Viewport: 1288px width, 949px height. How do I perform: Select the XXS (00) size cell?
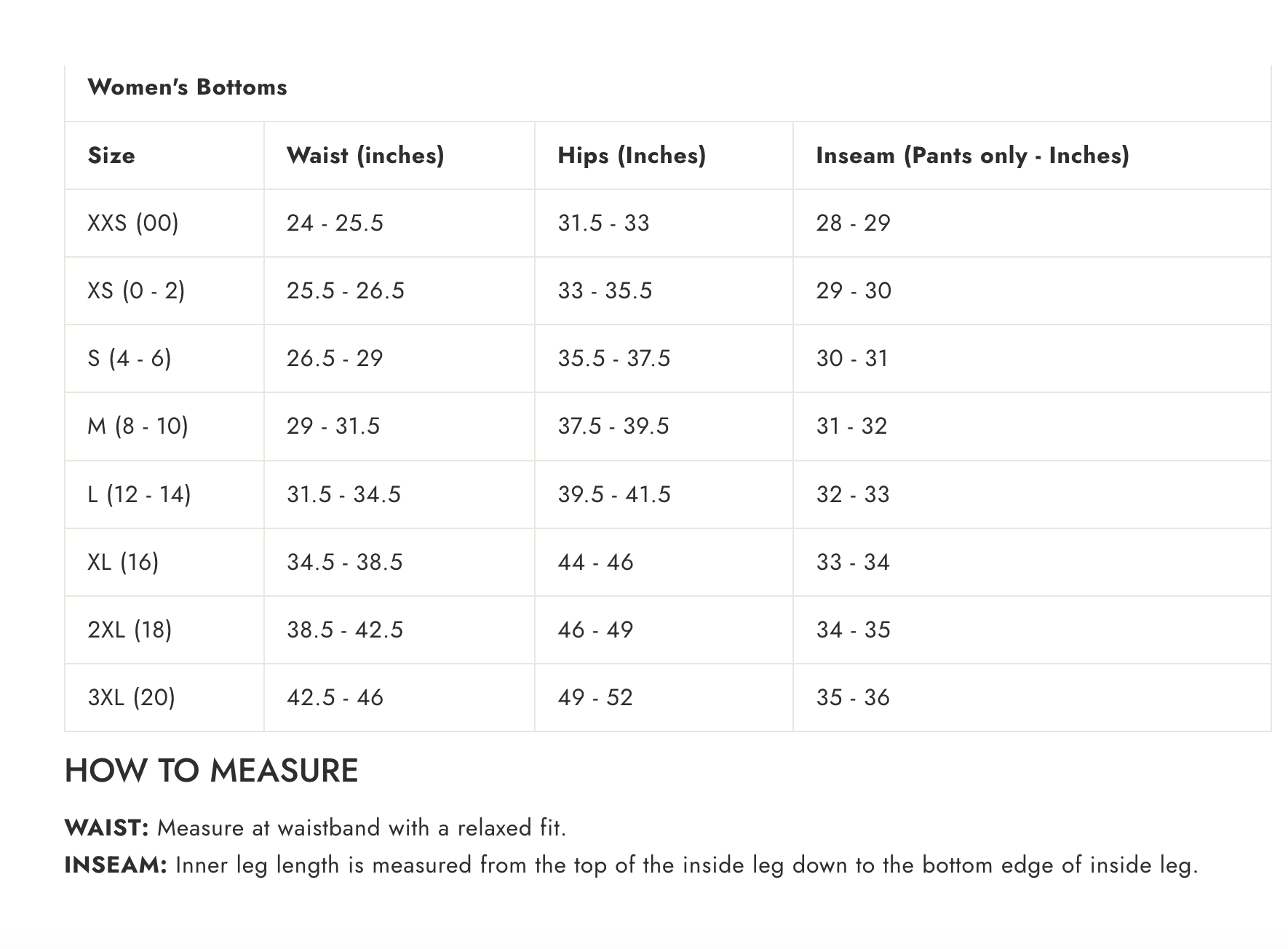133,223
